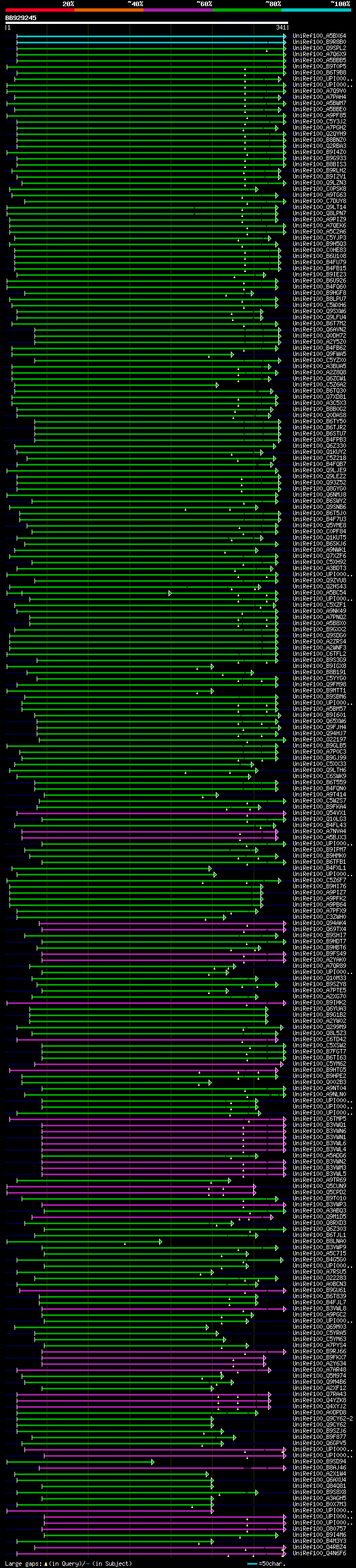Open UniRef100_A9PF85 entry
The image size is (356, 1568).
tap(319, 115)
